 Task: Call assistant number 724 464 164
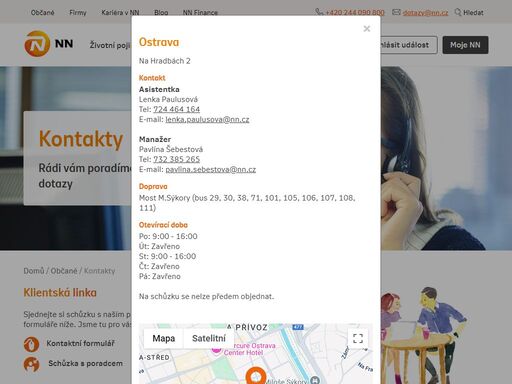[x=176, y=109]
